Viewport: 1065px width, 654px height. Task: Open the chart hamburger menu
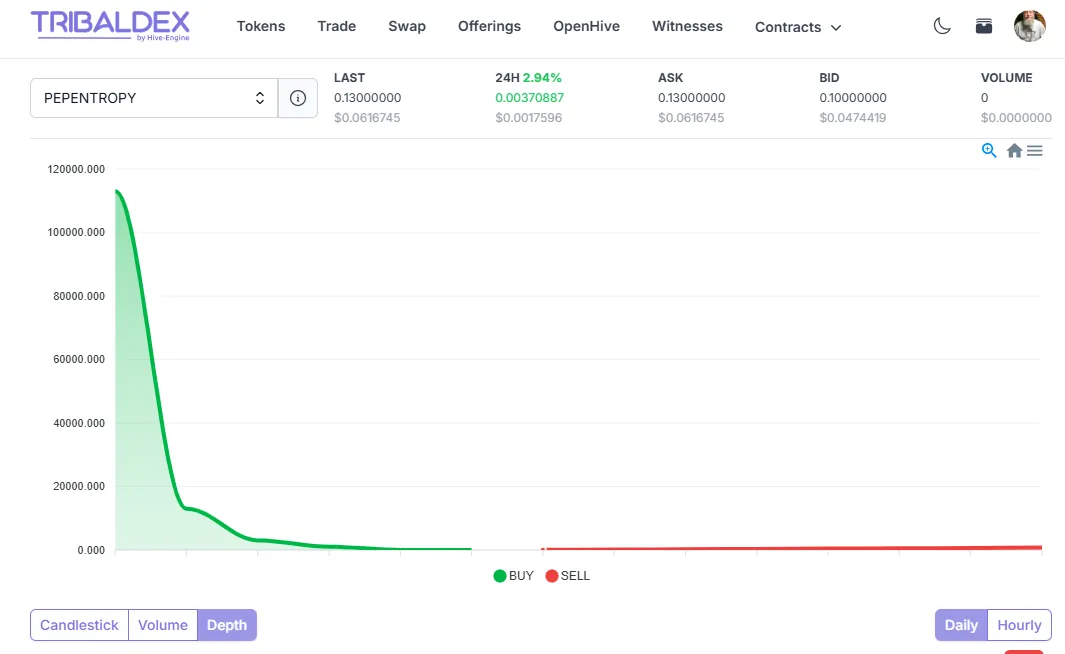[1034, 150]
